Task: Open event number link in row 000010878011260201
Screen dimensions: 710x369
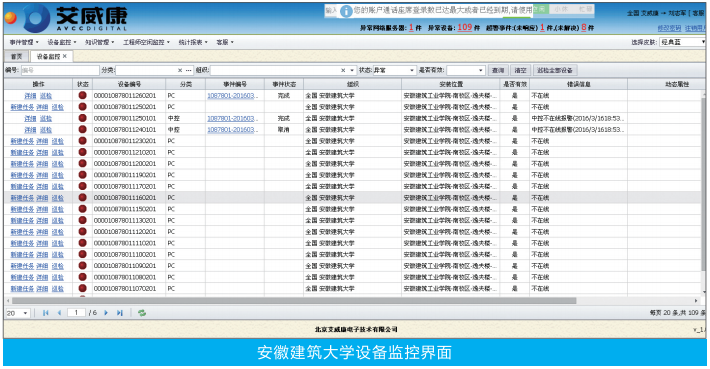Action: coord(234,96)
